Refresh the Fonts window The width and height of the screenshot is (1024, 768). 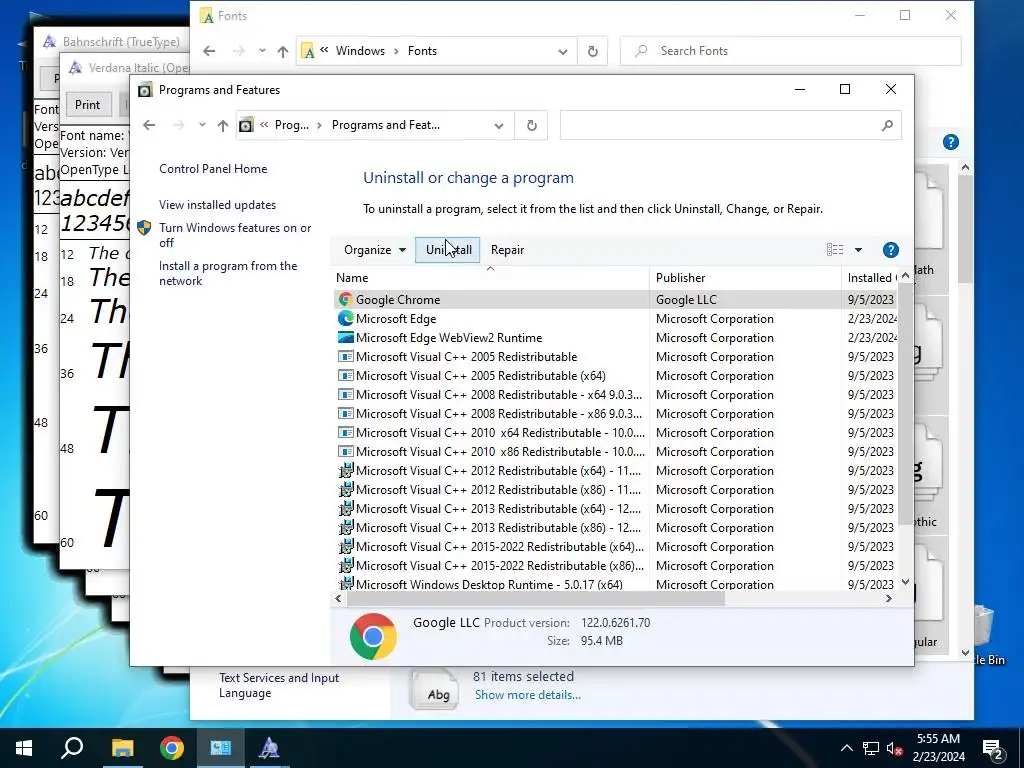pos(592,51)
